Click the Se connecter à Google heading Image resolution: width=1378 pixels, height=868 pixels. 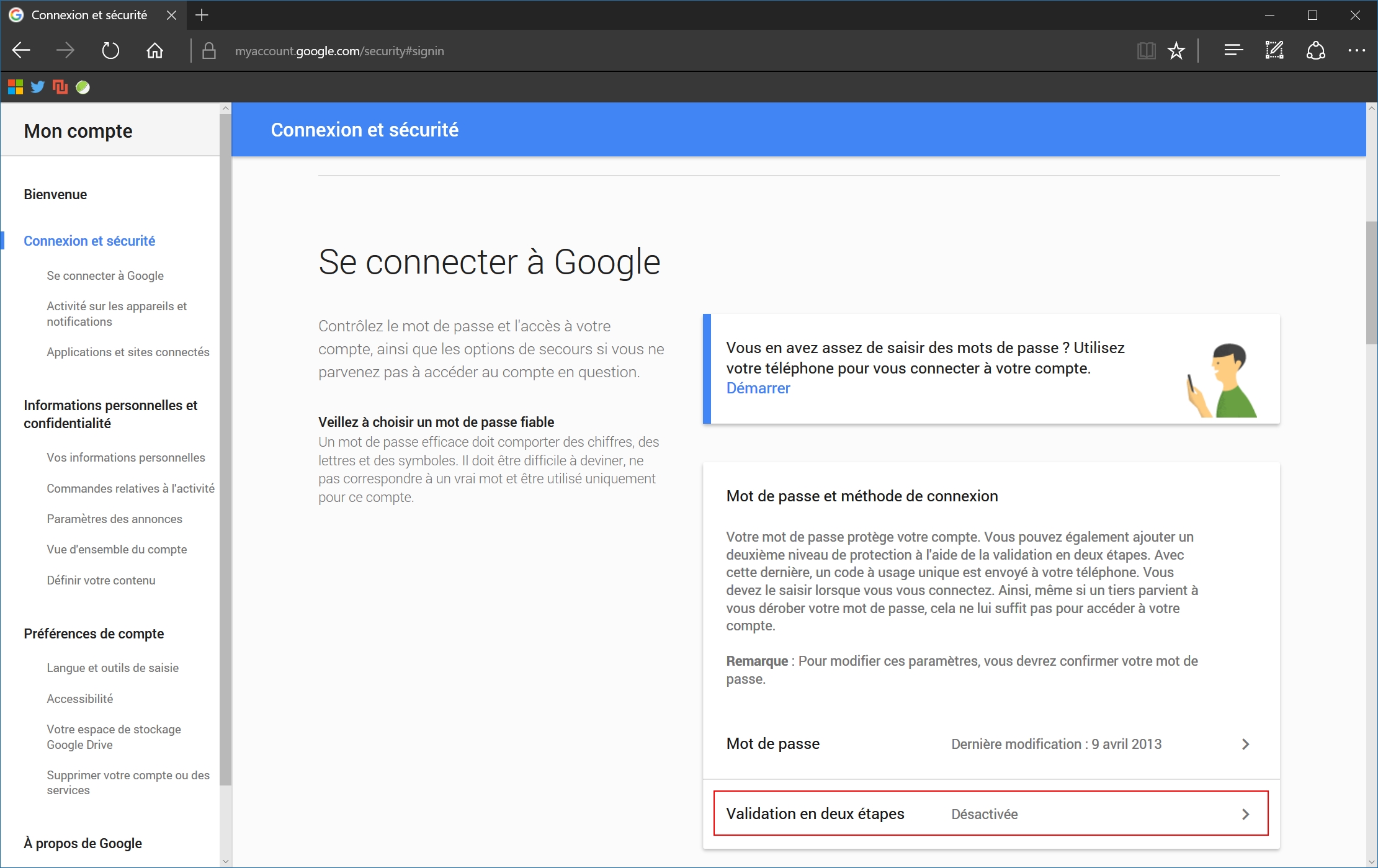489,262
